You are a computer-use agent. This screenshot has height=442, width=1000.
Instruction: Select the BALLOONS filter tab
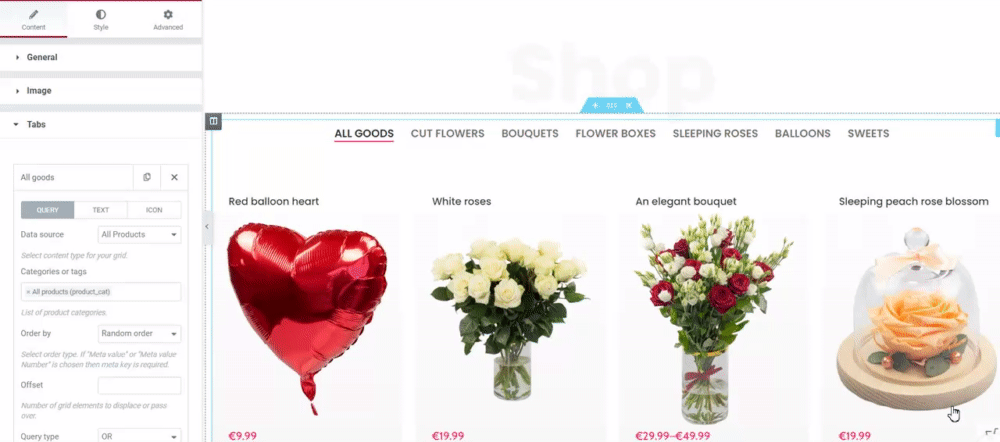802,133
